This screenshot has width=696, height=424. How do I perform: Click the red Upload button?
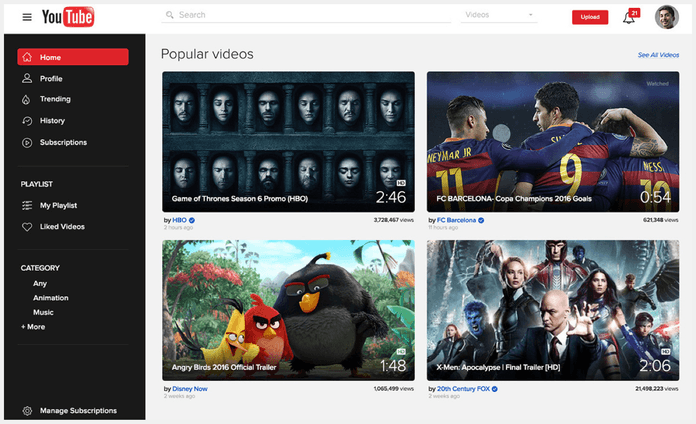point(590,17)
